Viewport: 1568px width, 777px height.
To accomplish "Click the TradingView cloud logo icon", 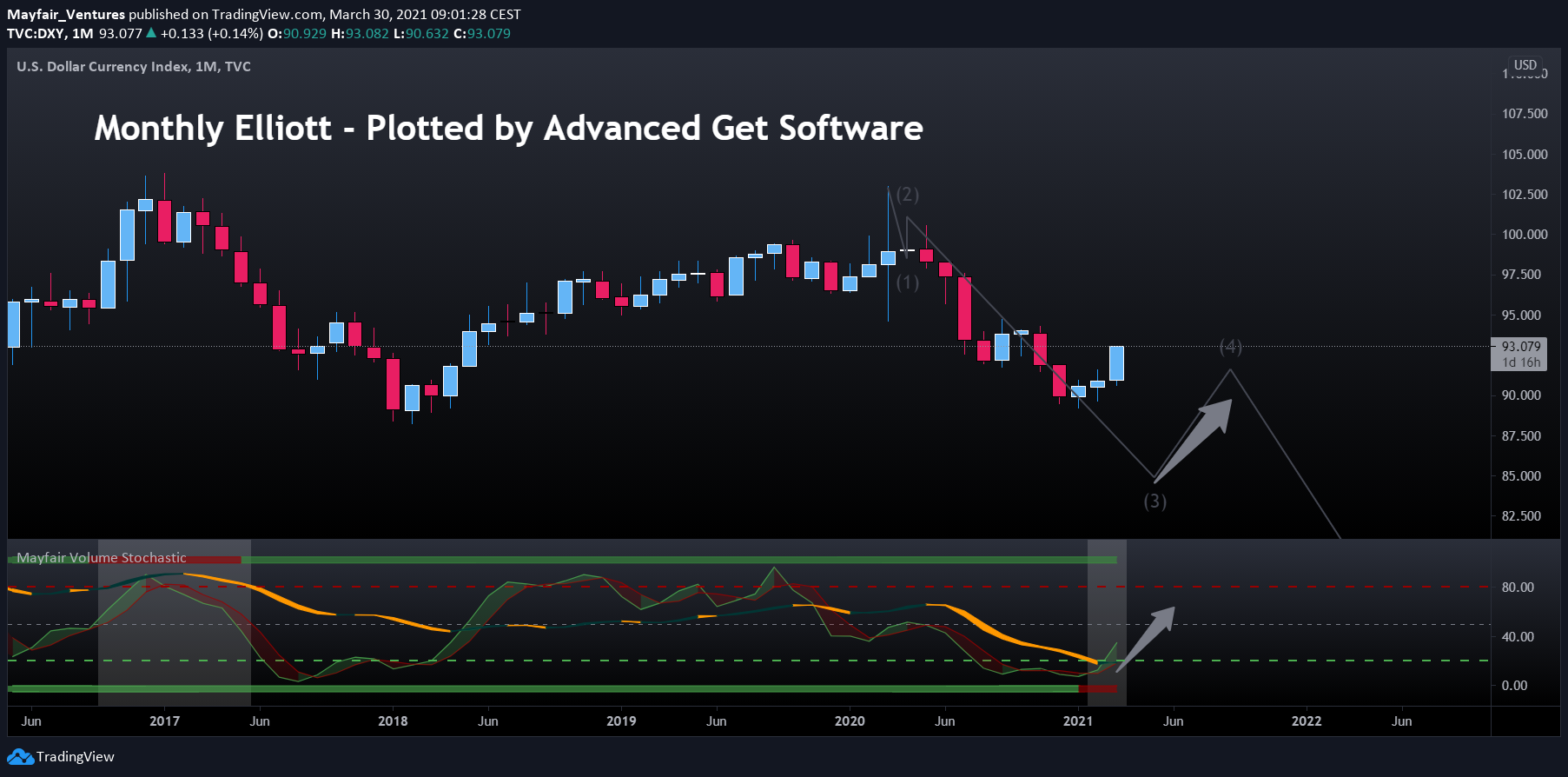I will (20, 757).
